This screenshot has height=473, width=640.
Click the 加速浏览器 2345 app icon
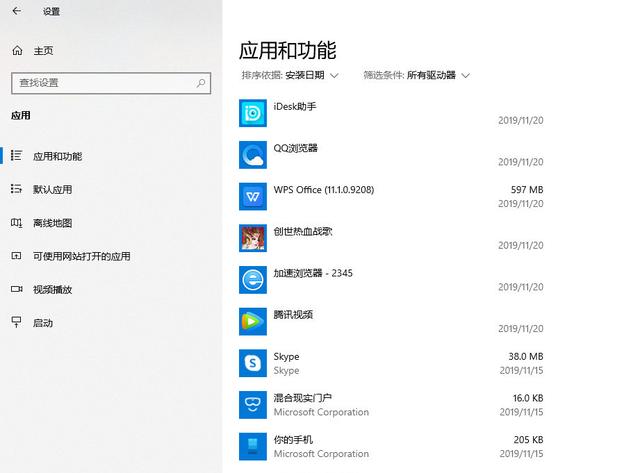253,280
